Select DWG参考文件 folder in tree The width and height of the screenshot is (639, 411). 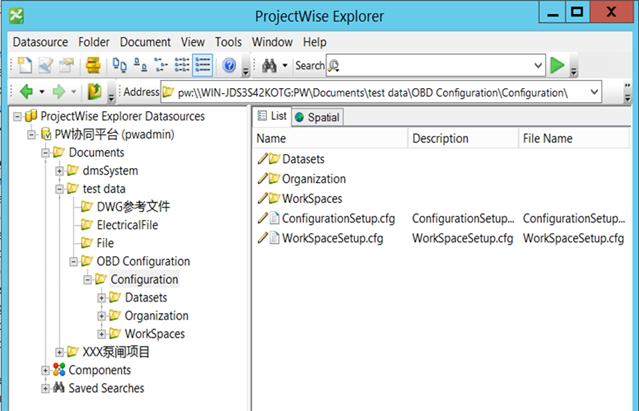[x=133, y=207]
